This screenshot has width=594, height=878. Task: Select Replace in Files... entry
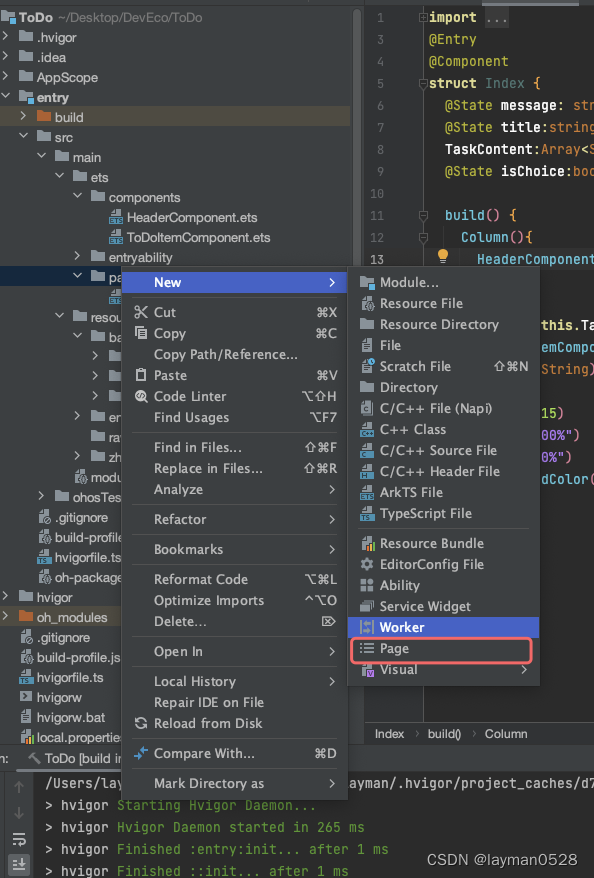point(235,469)
